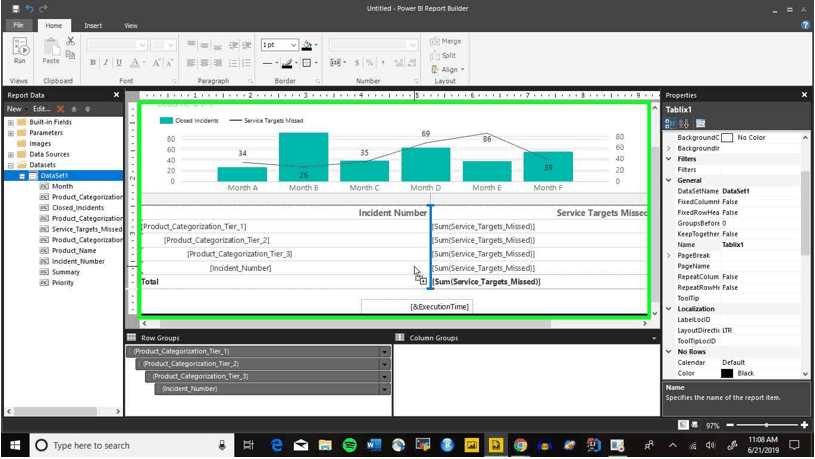Click the percent format icon

click(370, 63)
